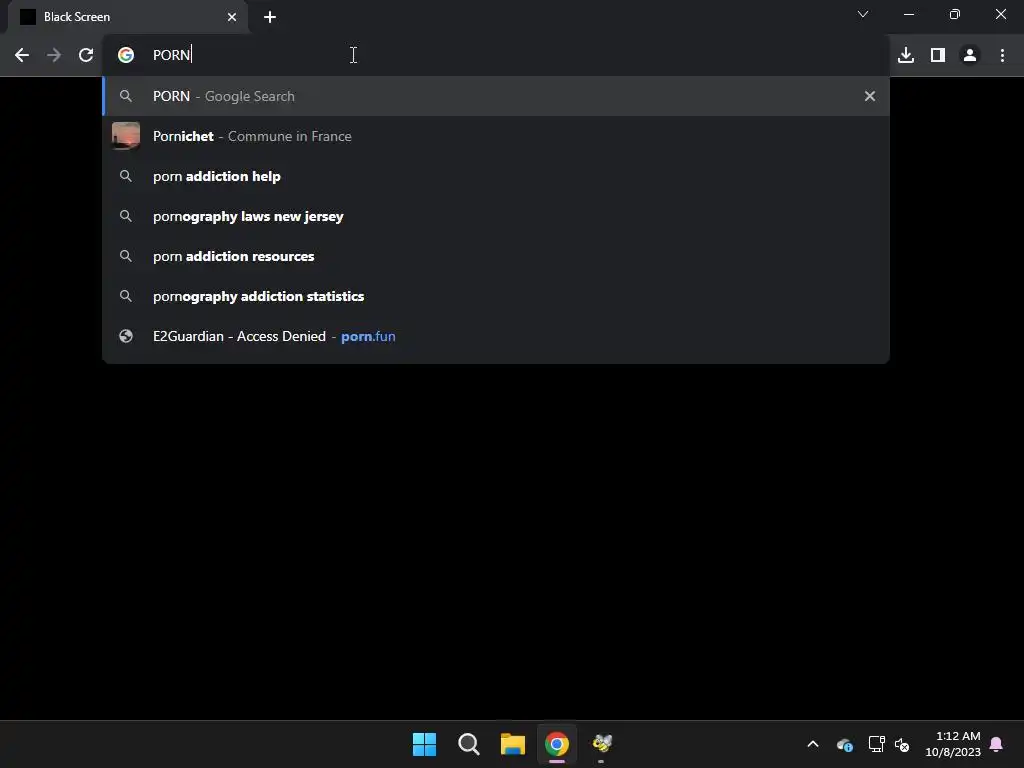Go back using the browser back arrow
1024x768 pixels.
(x=22, y=56)
